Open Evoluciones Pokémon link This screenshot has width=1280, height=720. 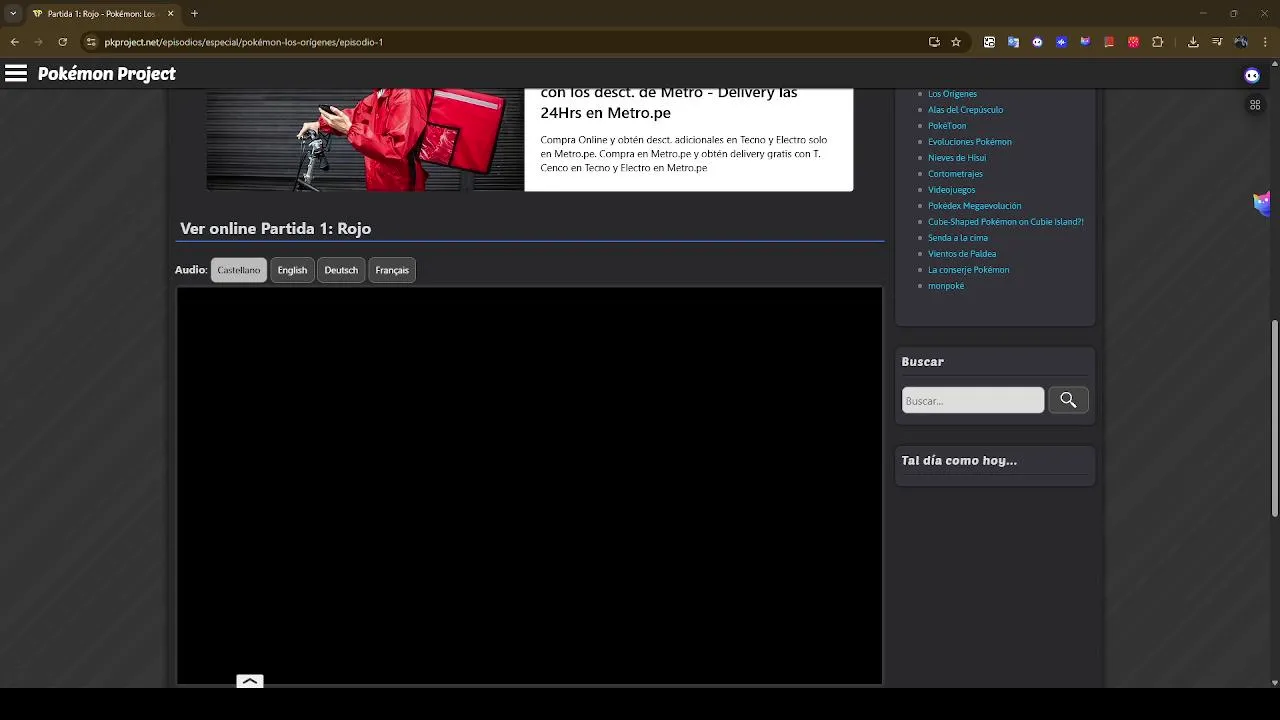[970, 142]
